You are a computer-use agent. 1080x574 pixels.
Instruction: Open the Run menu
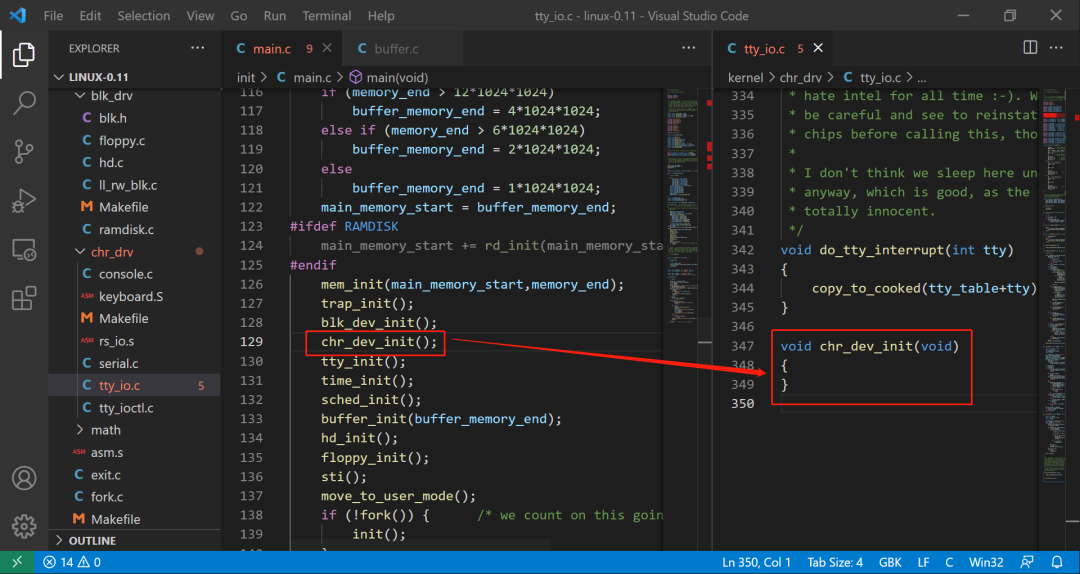(x=275, y=15)
